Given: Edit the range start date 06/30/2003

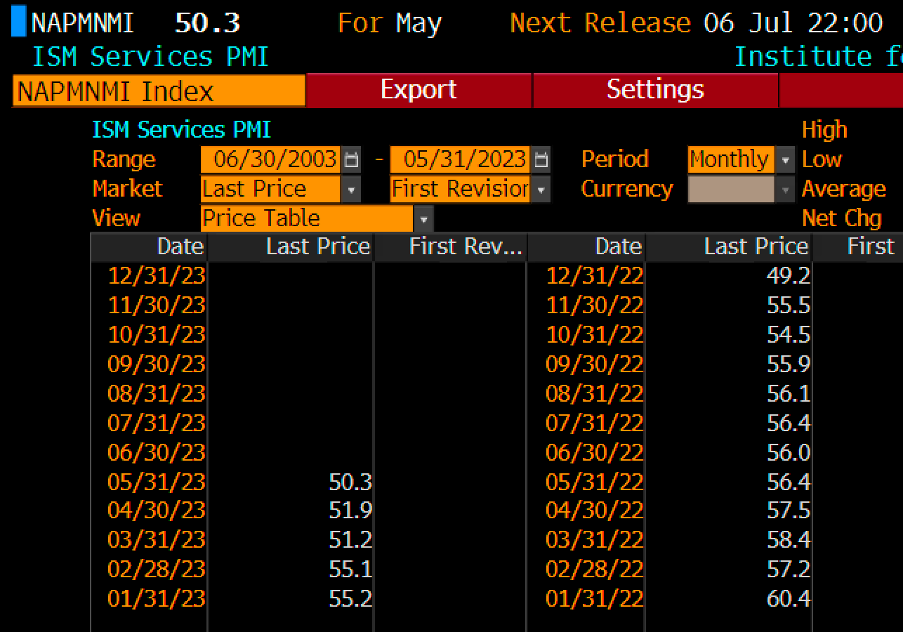Looking at the screenshot, I should pos(271,159).
